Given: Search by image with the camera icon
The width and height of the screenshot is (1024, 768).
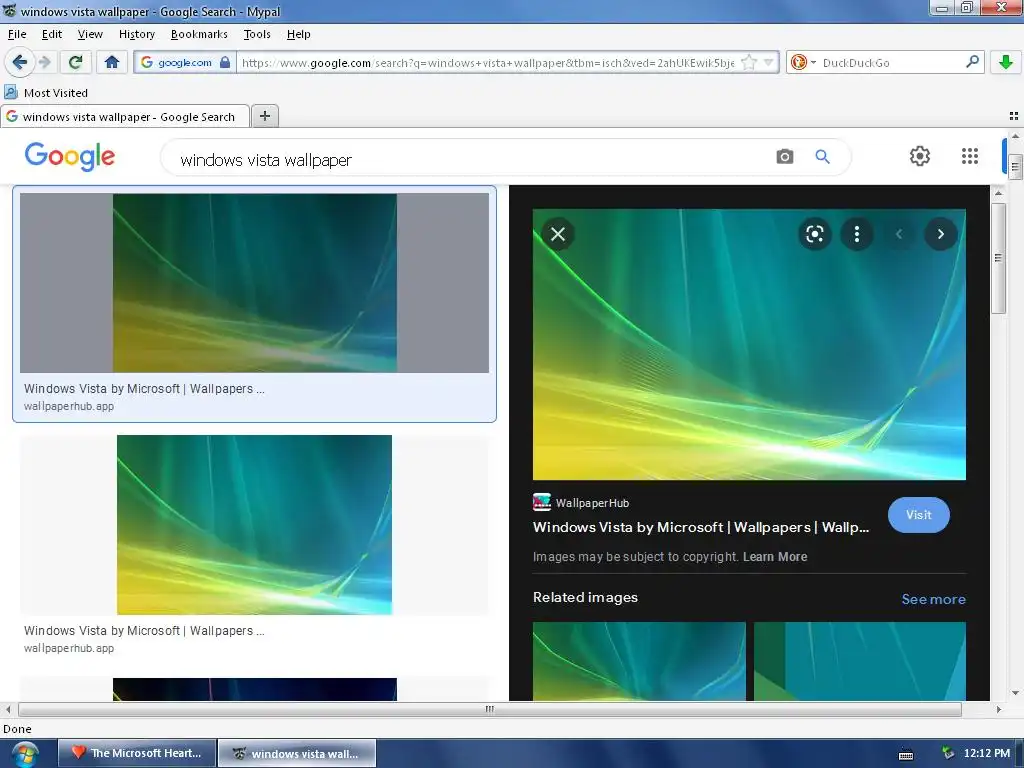Looking at the screenshot, I should point(784,157).
